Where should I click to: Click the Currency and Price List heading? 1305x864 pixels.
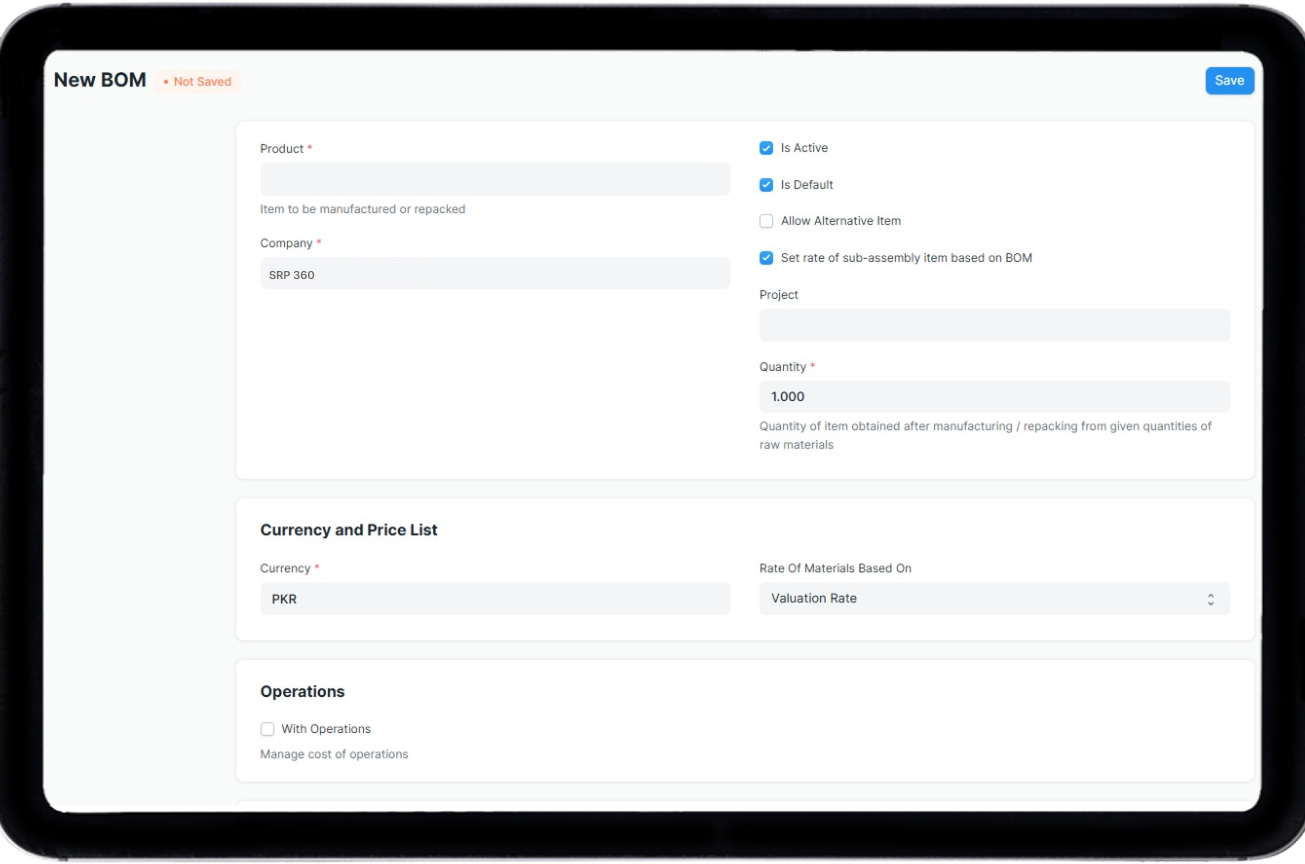[x=349, y=530]
